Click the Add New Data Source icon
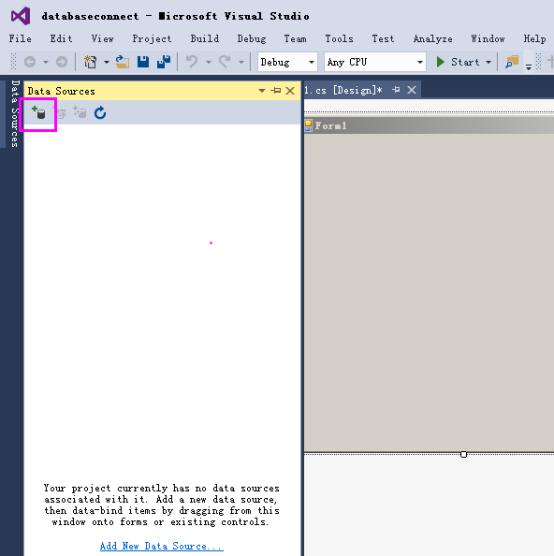The height and width of the screenshot is (556, 554). pos(39,113)
